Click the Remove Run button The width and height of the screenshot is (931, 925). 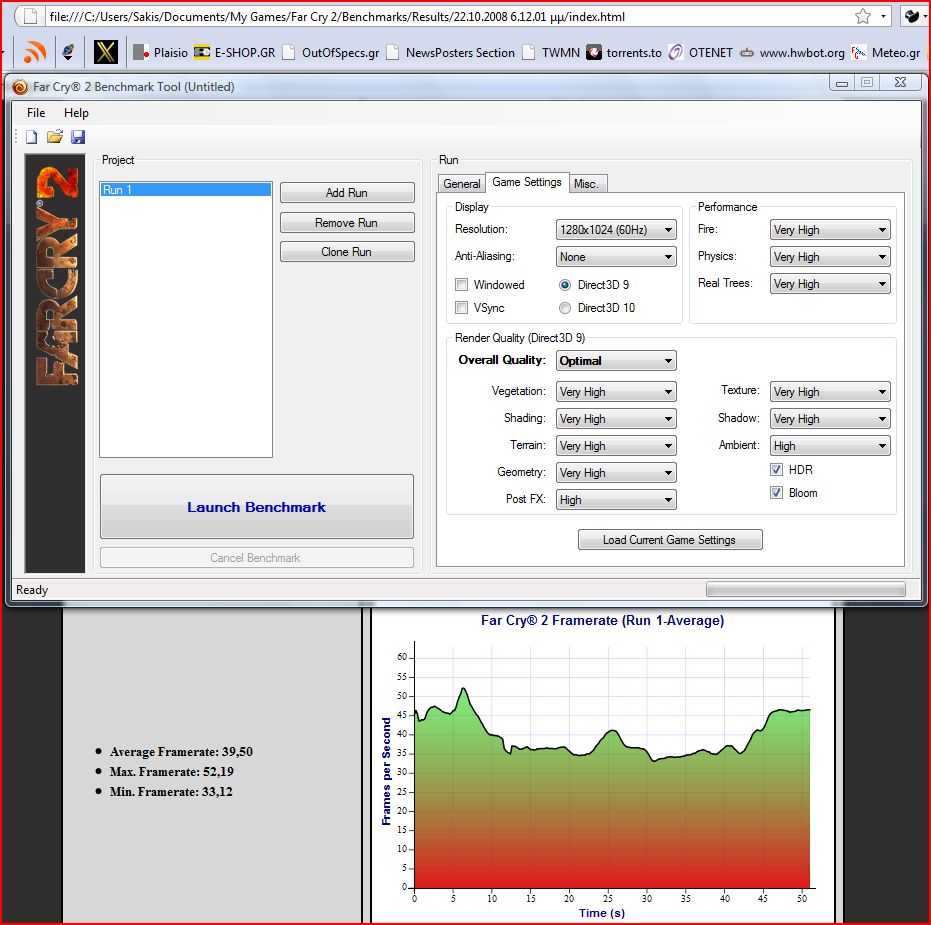[x=347, y=223]
